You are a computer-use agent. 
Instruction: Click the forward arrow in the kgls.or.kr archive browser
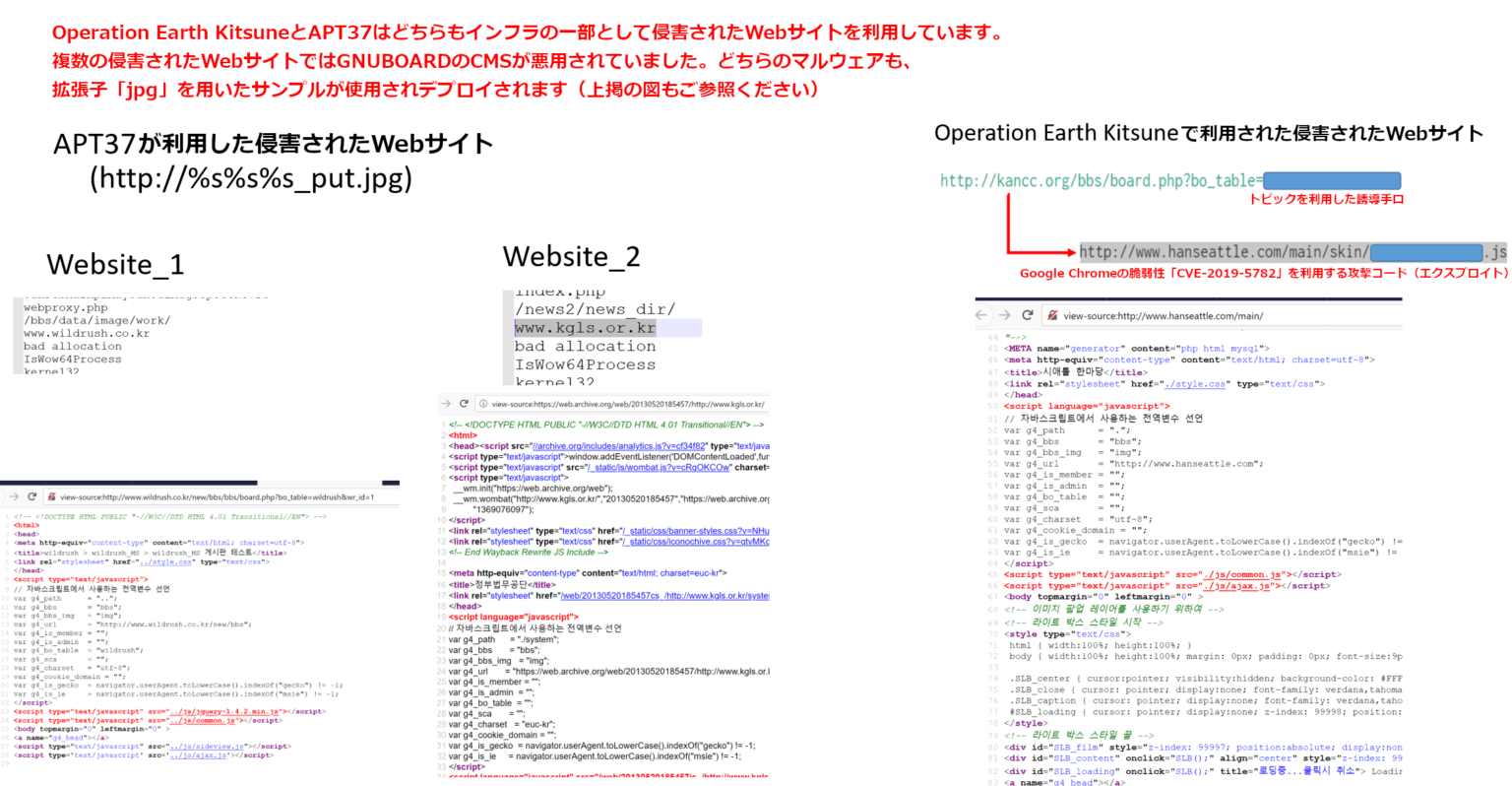[x=446, y=404]
